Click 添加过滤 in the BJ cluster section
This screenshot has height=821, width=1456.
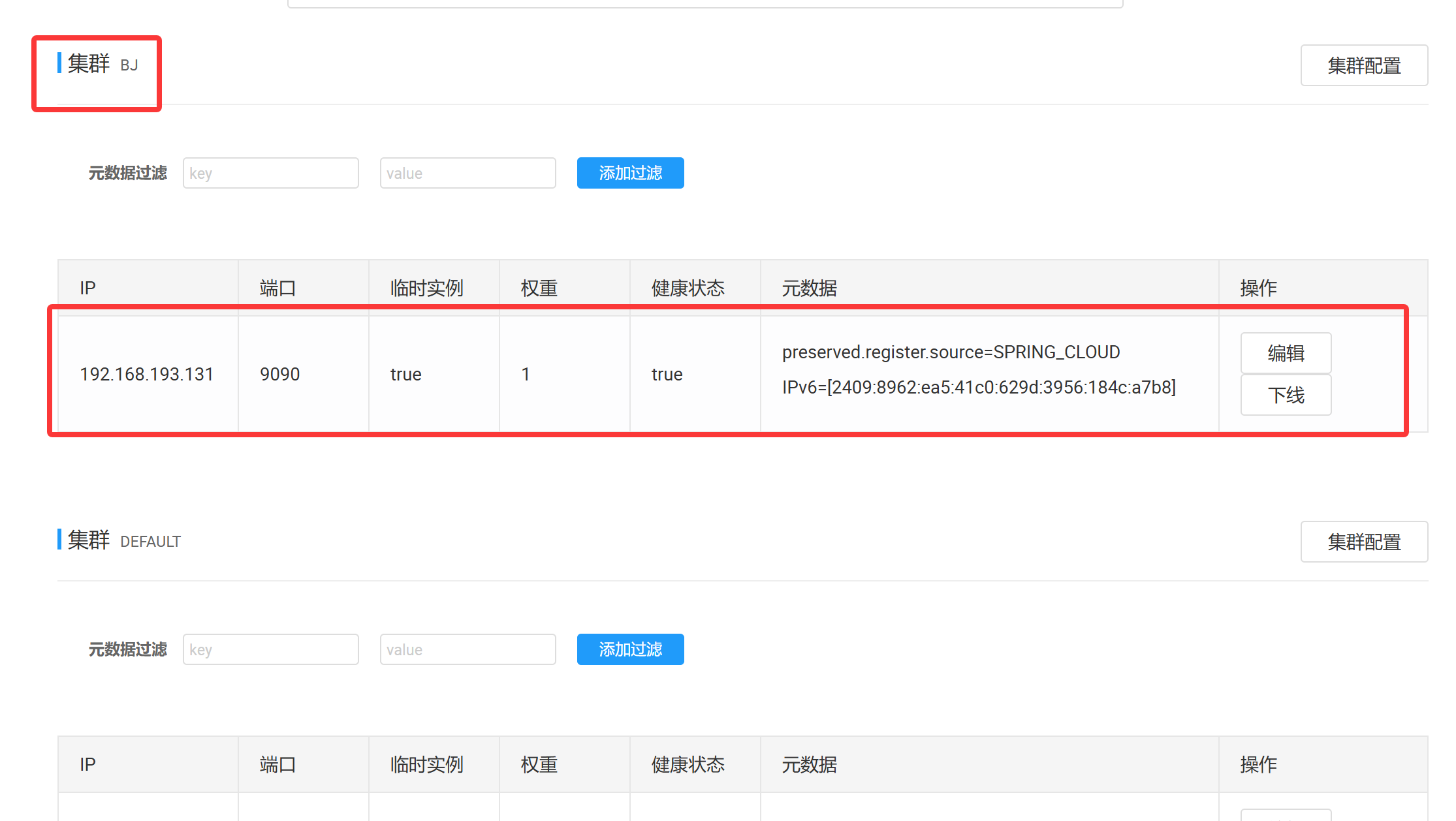(x=630, y=173)
